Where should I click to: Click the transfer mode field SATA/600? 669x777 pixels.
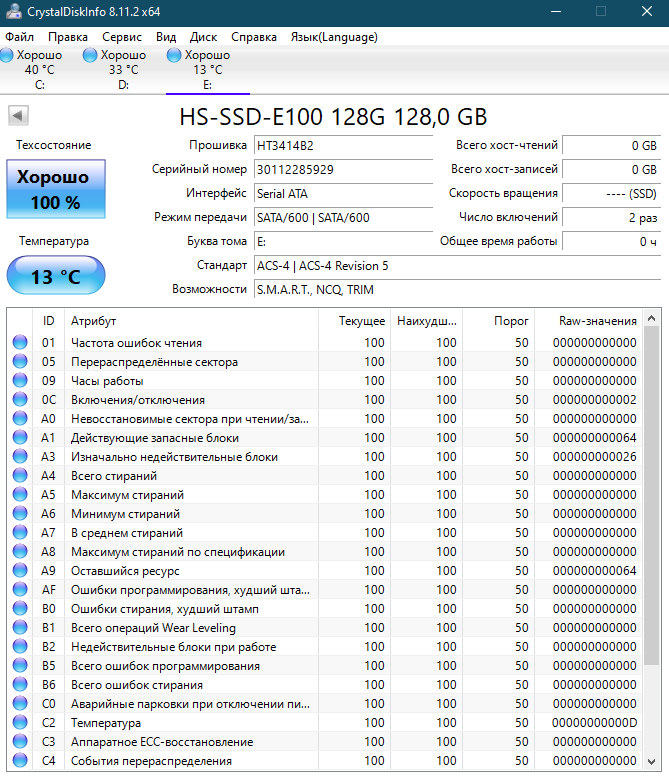pos(343,218)
